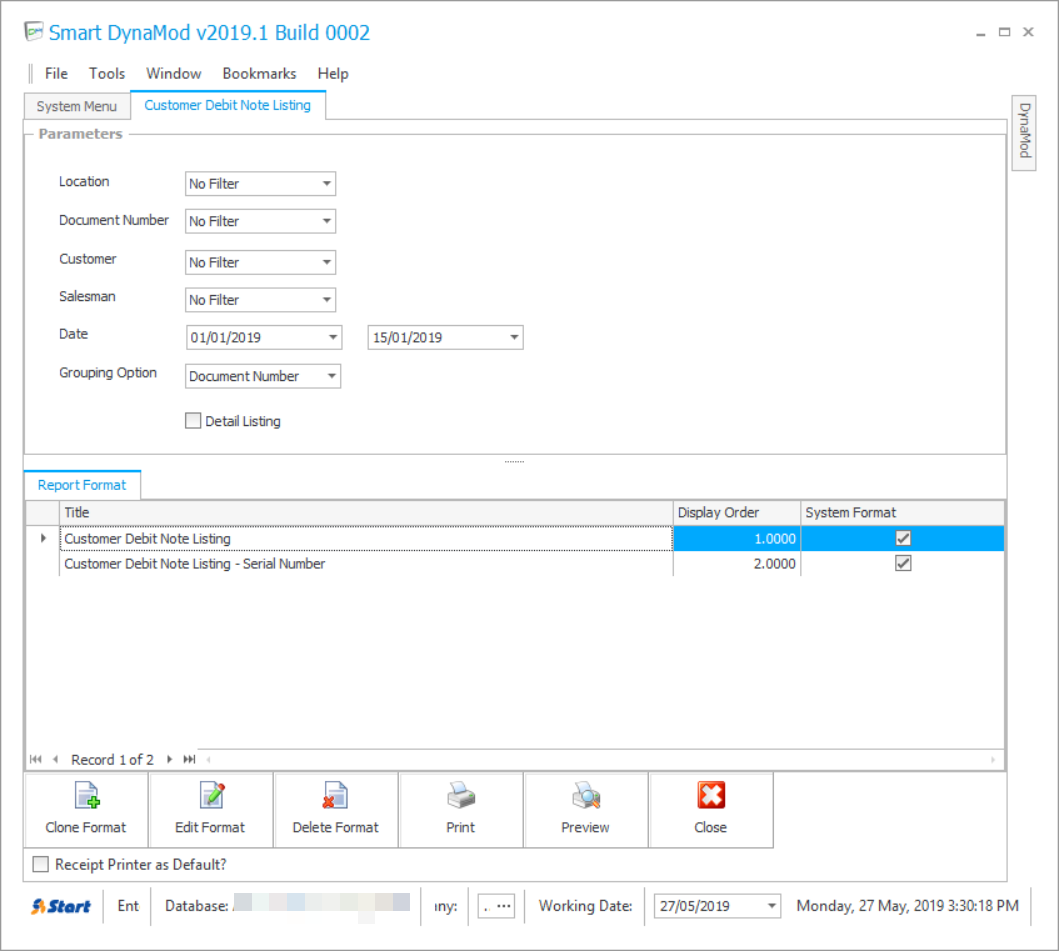The image size is (1059, 951).
Task: Click the horizontal scrollbar of report grid
Action: point(601,760)
